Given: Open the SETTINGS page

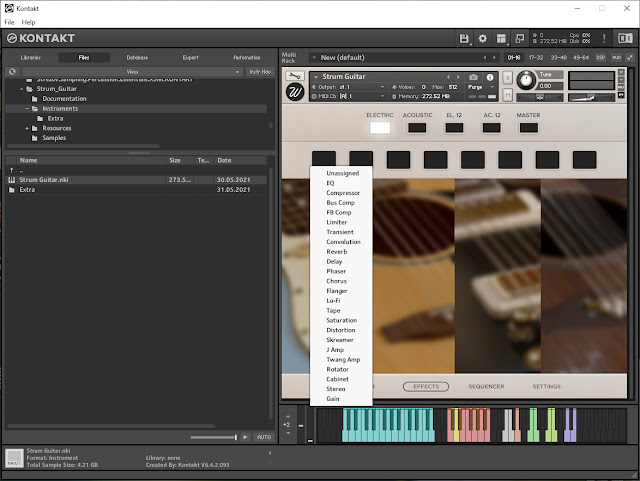Looking at the screenshot, I should point(547,386).
